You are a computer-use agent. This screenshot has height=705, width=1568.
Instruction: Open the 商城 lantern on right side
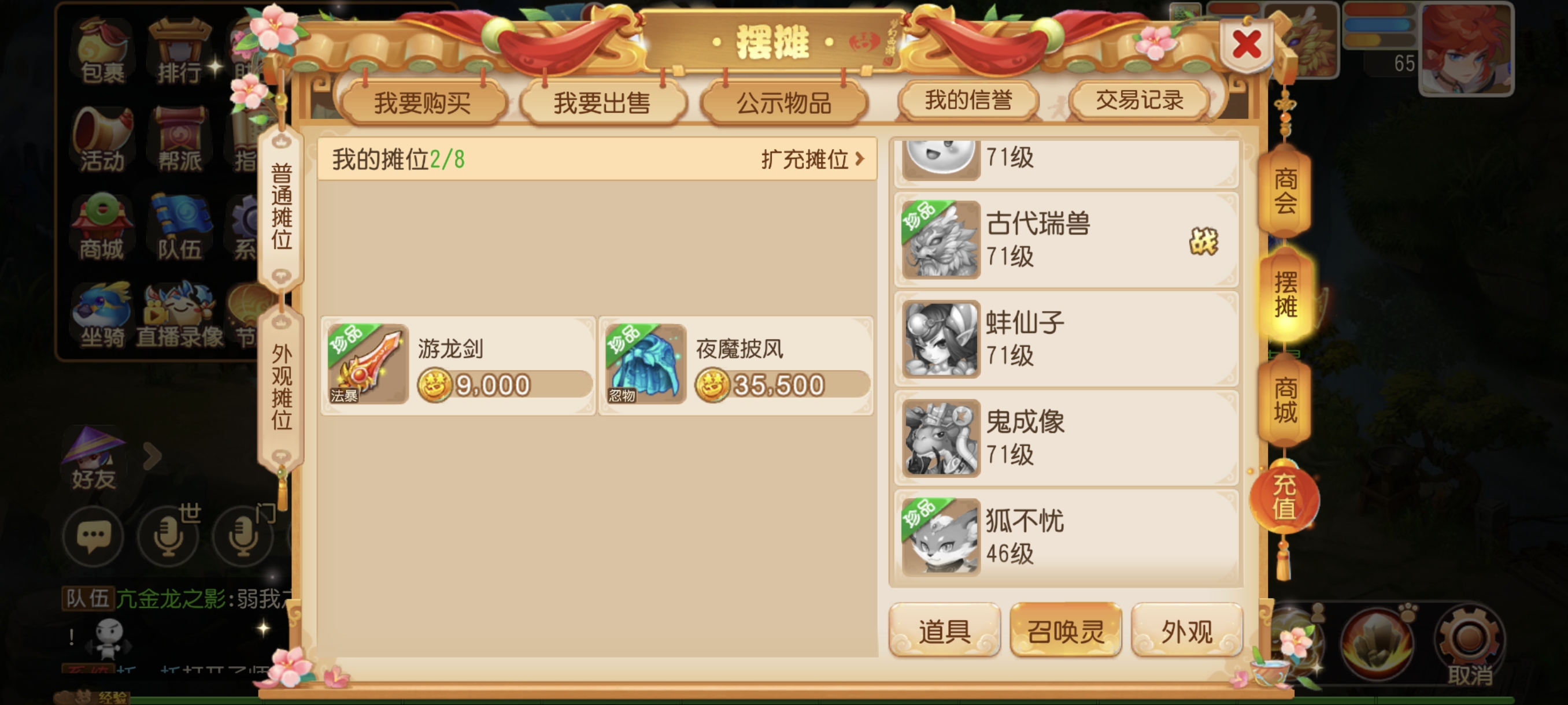pos(1284,400)
